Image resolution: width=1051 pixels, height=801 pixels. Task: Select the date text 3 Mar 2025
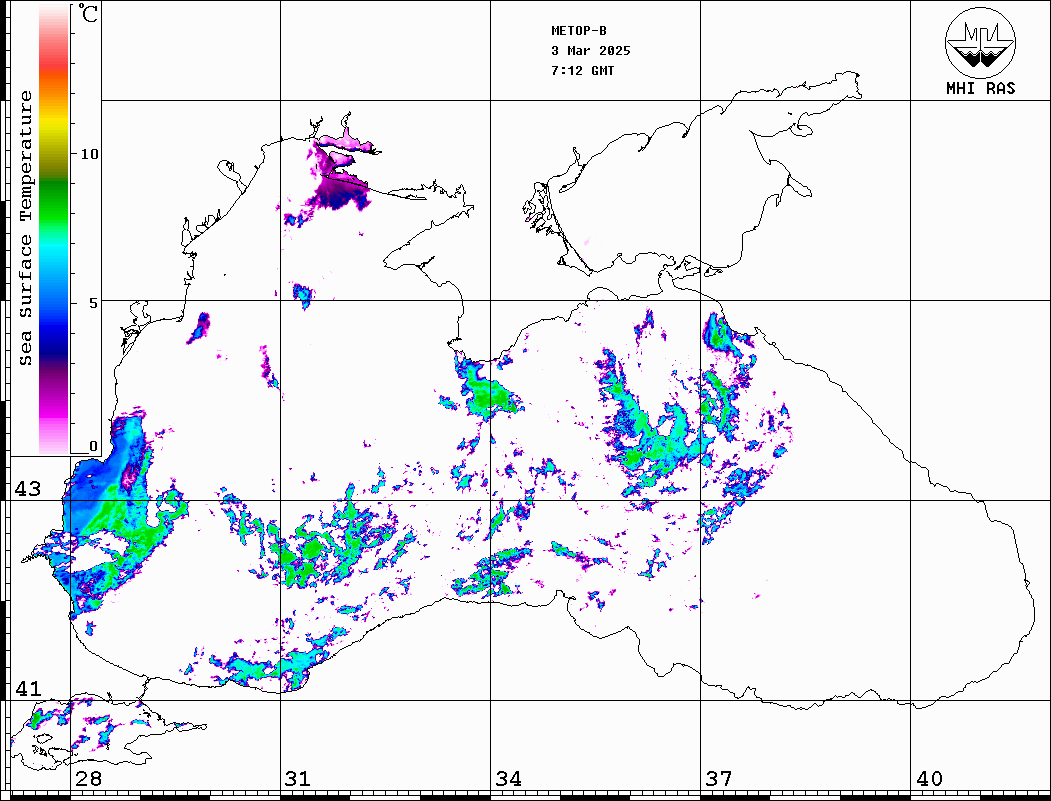click(x=591, y=51)
